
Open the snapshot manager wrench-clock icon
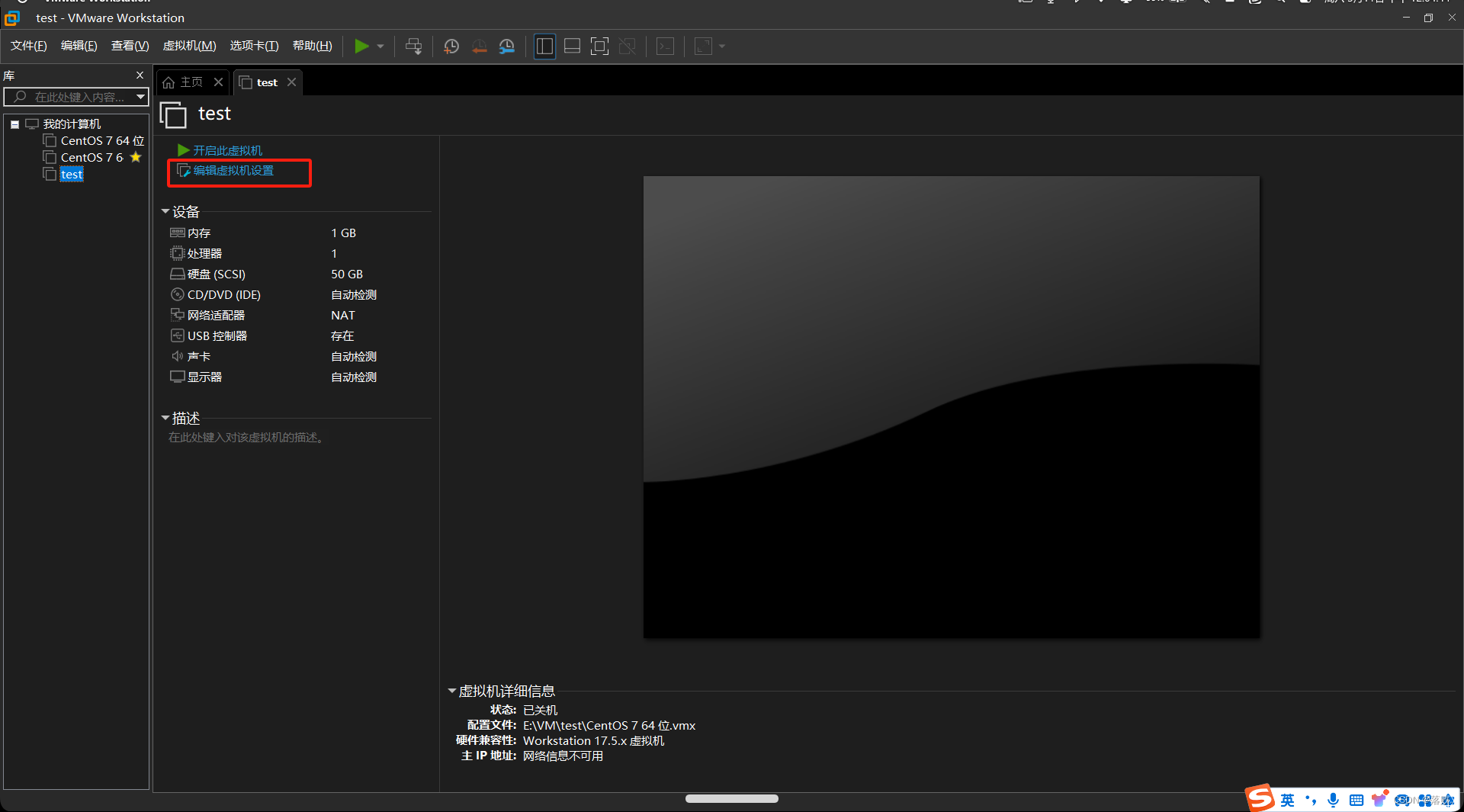tap(507, 47)
